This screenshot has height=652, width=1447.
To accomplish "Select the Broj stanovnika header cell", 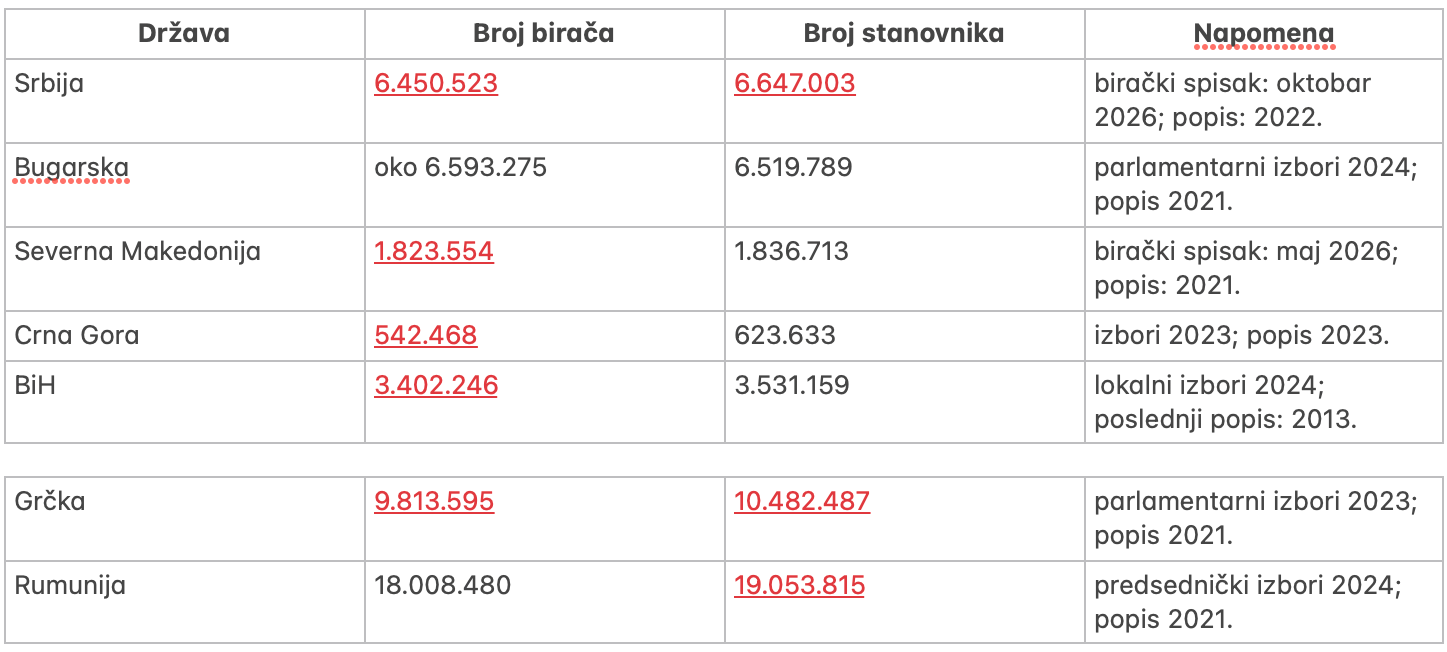I will [x=904, y=33].
